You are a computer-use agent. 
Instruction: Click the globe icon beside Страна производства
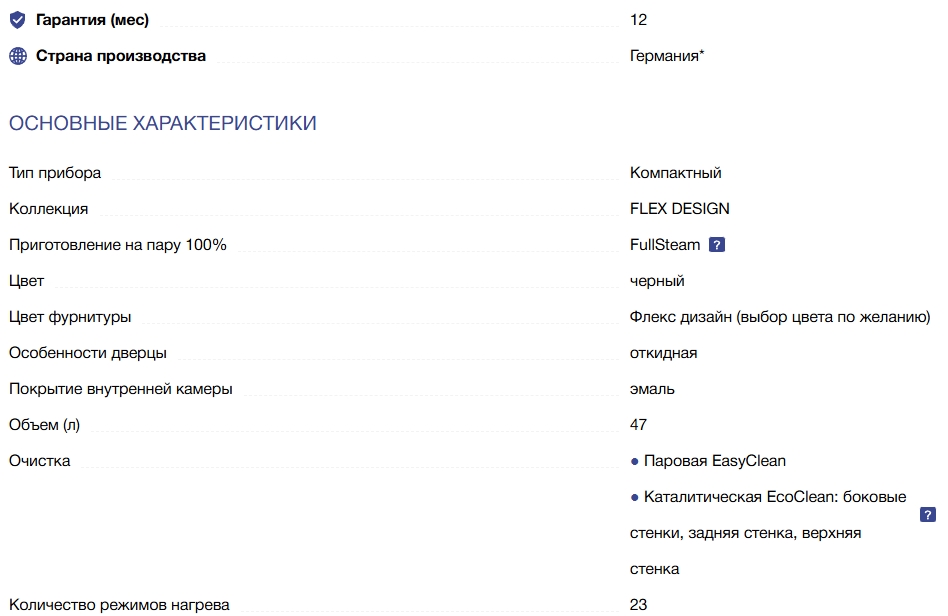tap(18, 56)
